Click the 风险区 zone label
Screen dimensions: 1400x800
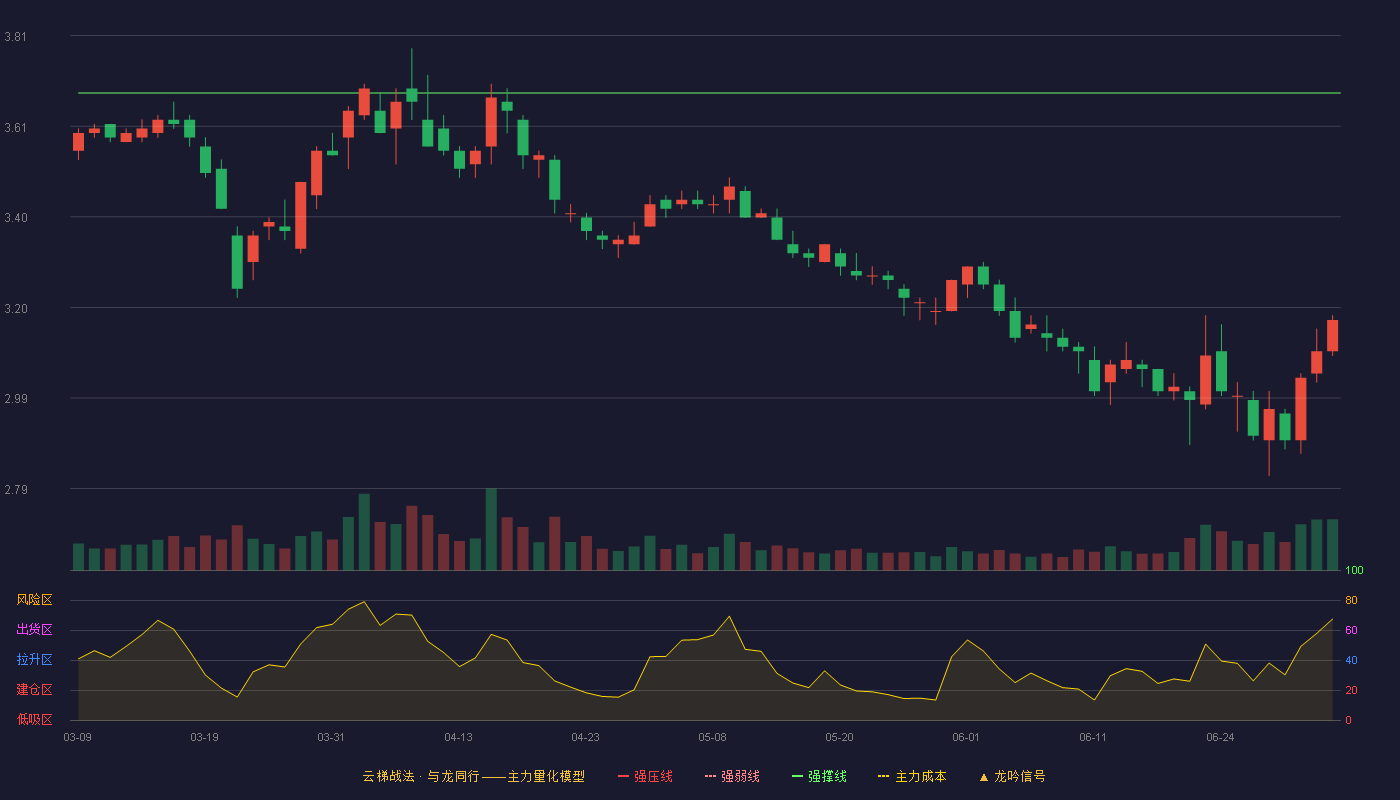pos(34,600)
